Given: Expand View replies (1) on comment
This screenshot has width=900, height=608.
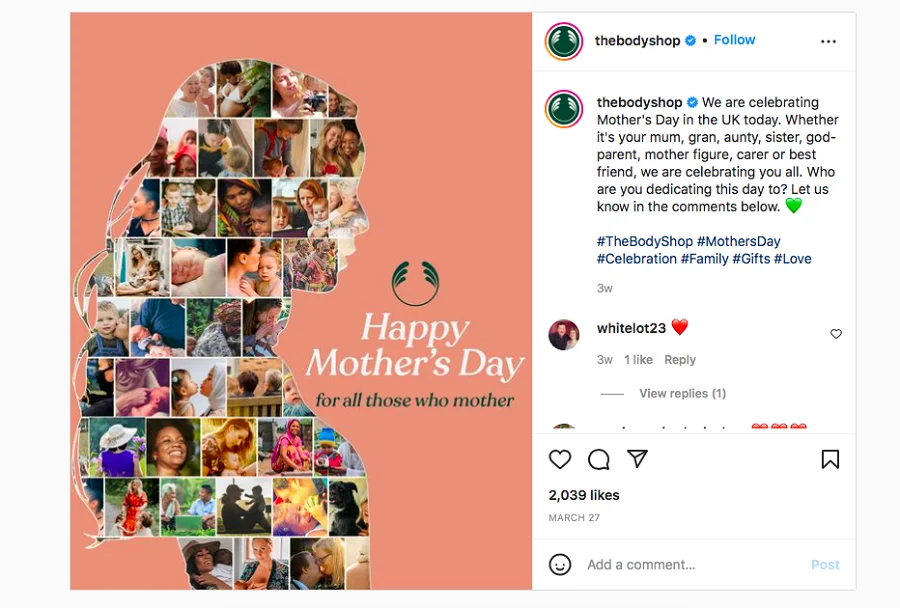Looking at the screenshot, I should 682,394.
